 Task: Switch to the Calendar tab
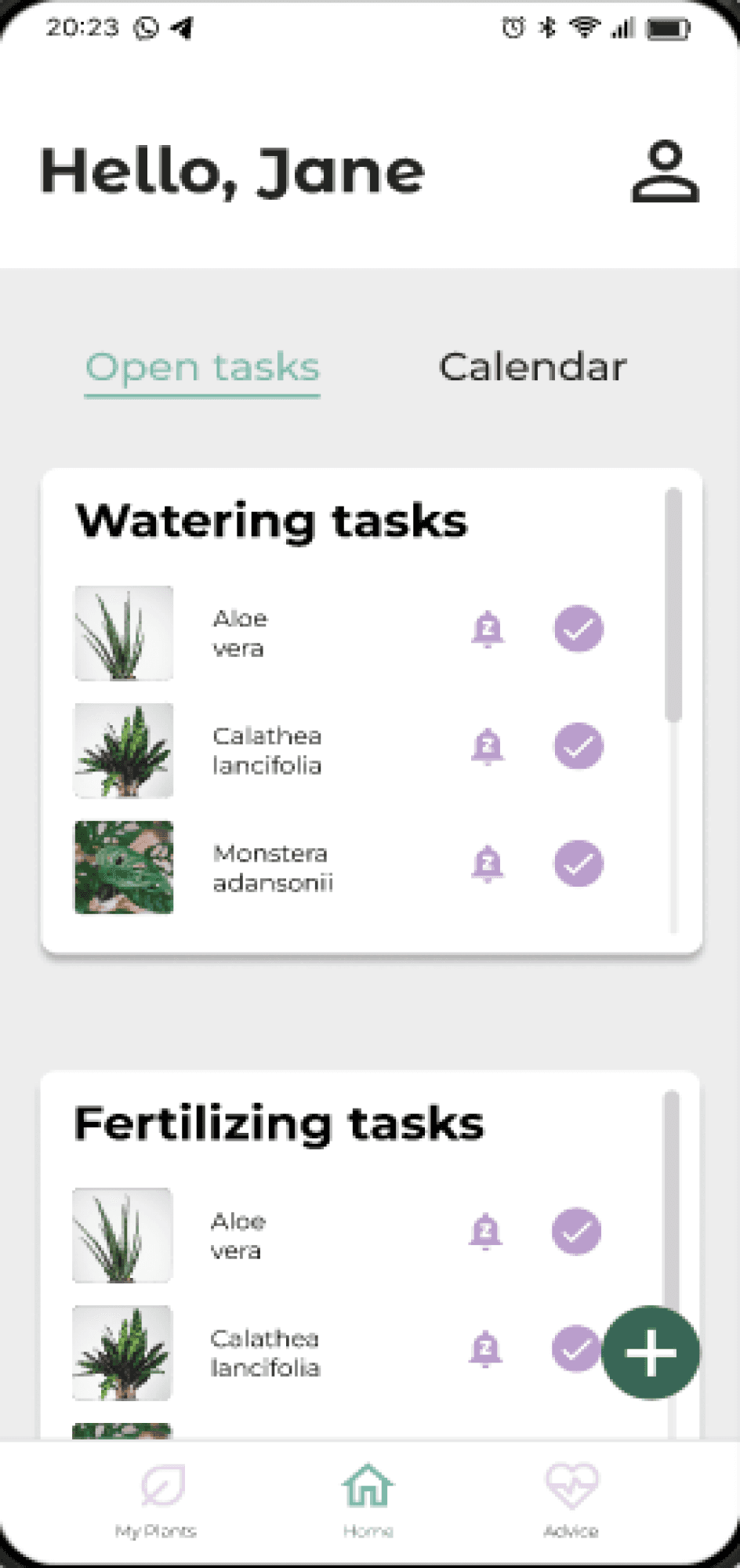(532, 367)
